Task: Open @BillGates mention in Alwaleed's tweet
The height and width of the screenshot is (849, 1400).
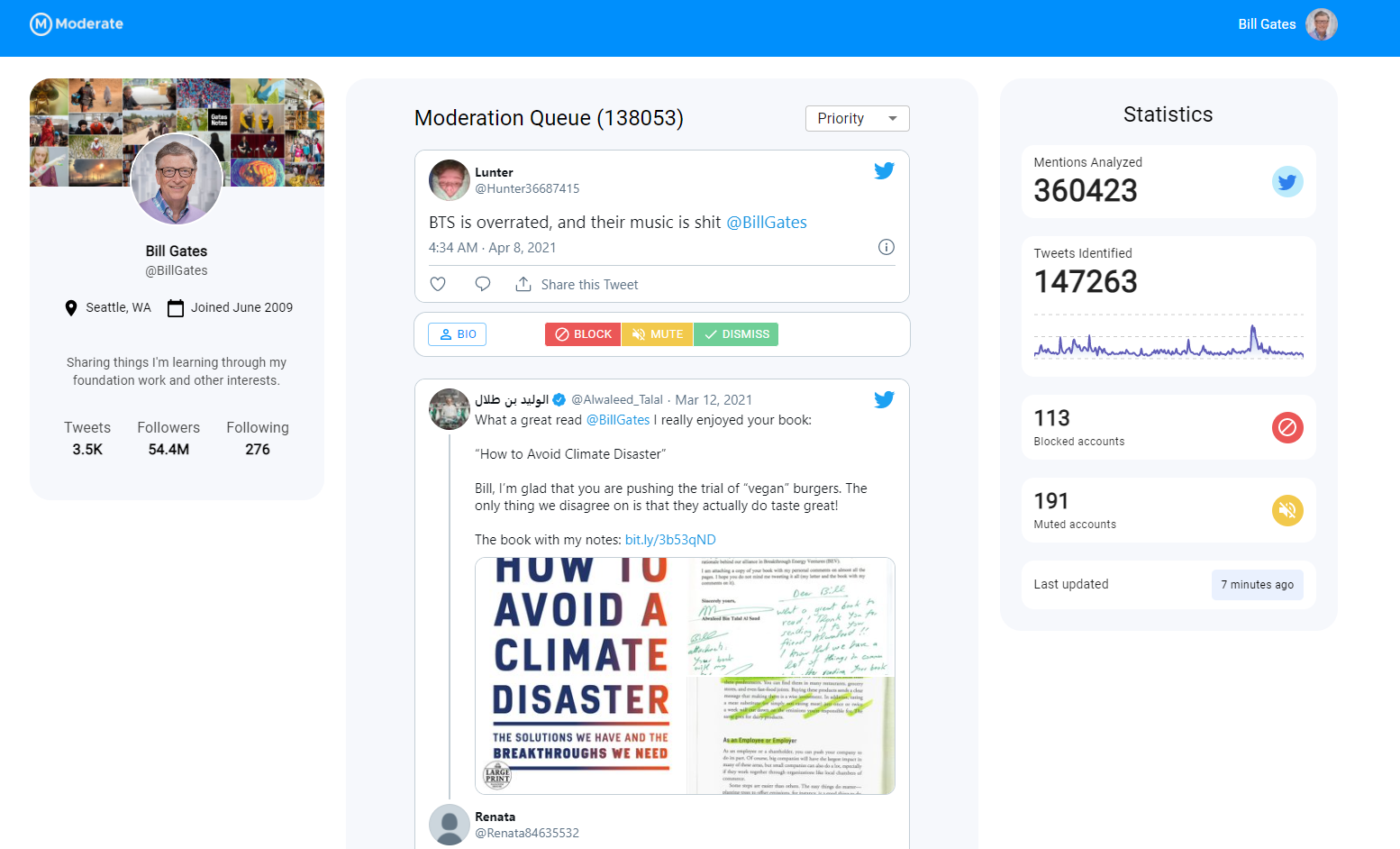Action: [x=618, y=420]
